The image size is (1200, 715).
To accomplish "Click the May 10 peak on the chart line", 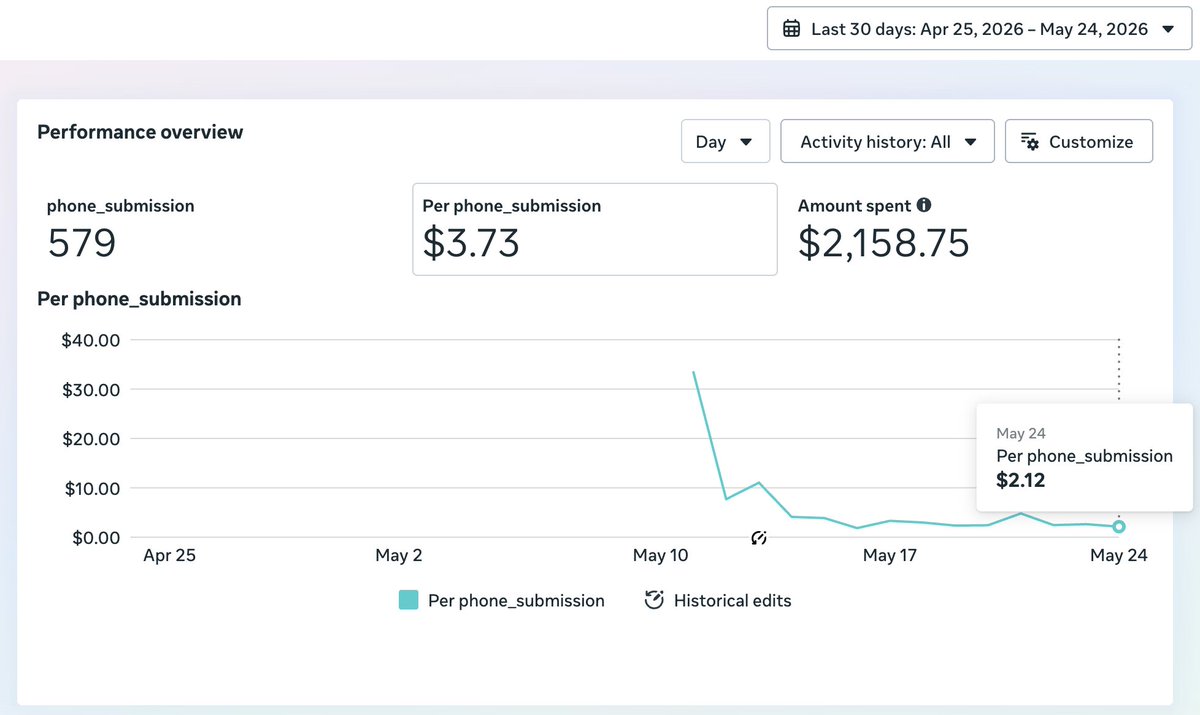I will click(694, 372).
